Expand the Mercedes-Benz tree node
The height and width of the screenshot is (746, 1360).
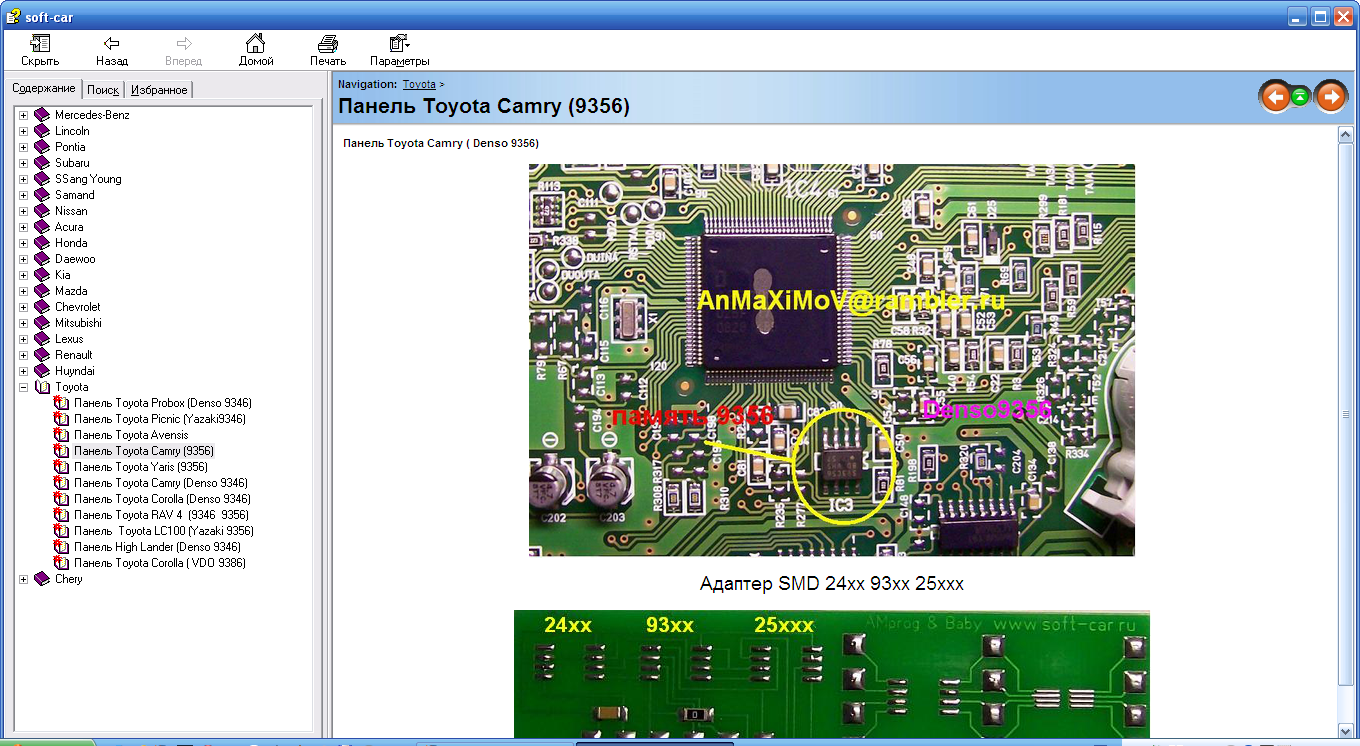pyautogui.click(x=23, y=115)
